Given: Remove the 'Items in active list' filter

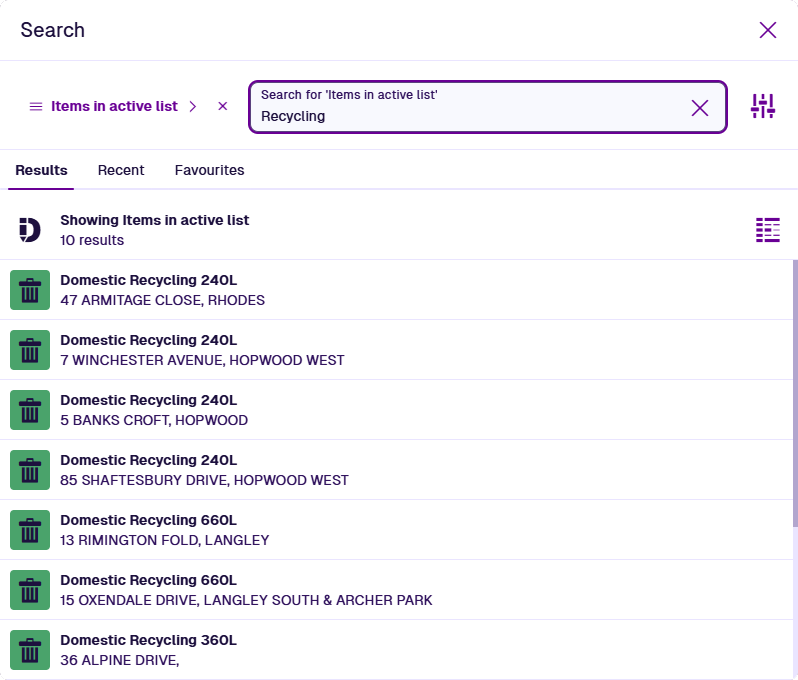Looking at the screenshot, I should [223, 106].
